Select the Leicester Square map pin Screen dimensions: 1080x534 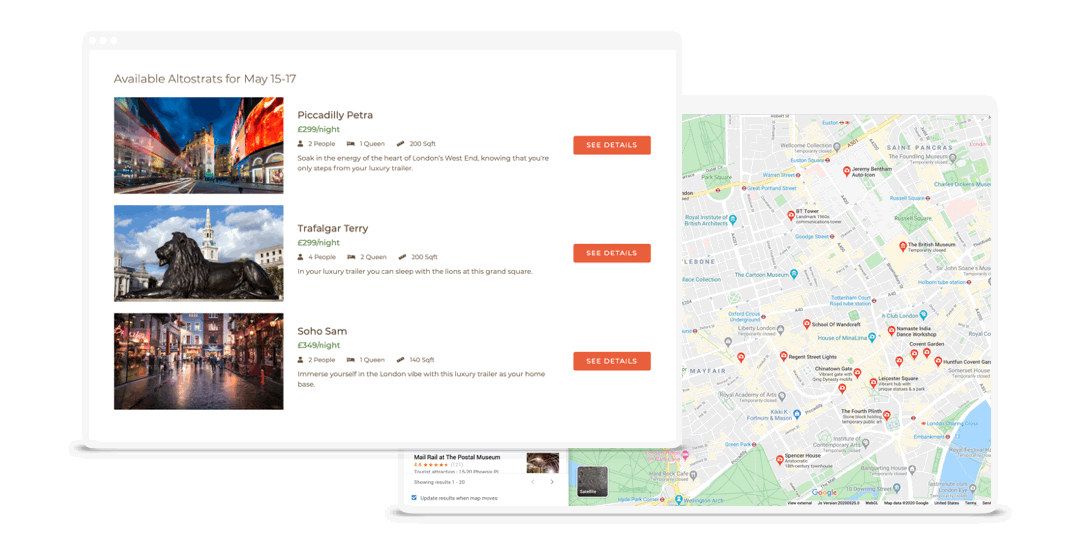tap(873, 382)
